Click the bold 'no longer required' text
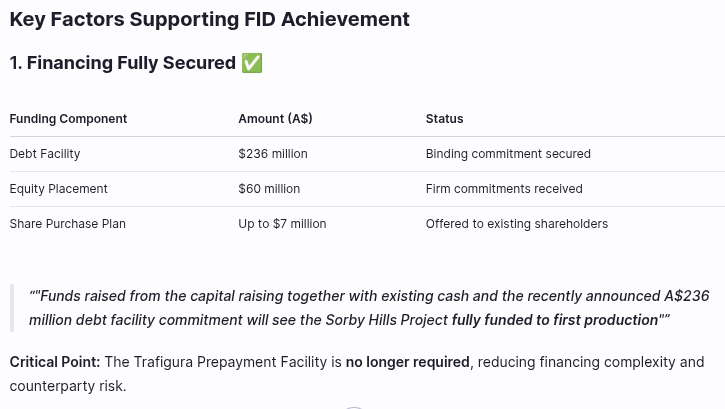The width and height of the screenshot is (725, 409). 407,362
